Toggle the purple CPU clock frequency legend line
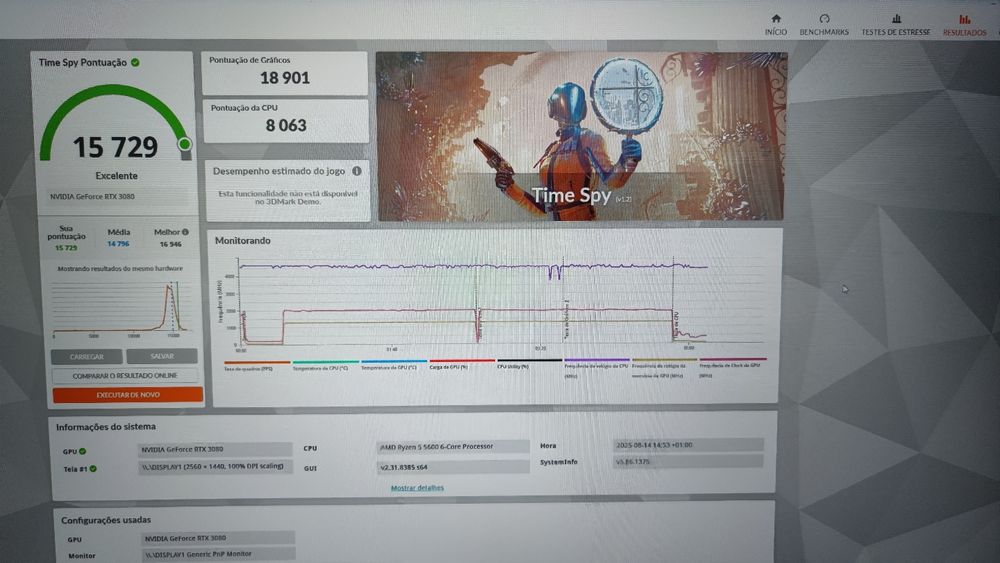Viewport: 1000px width, 563px height. pyautogui.click(x=597, y=360)
